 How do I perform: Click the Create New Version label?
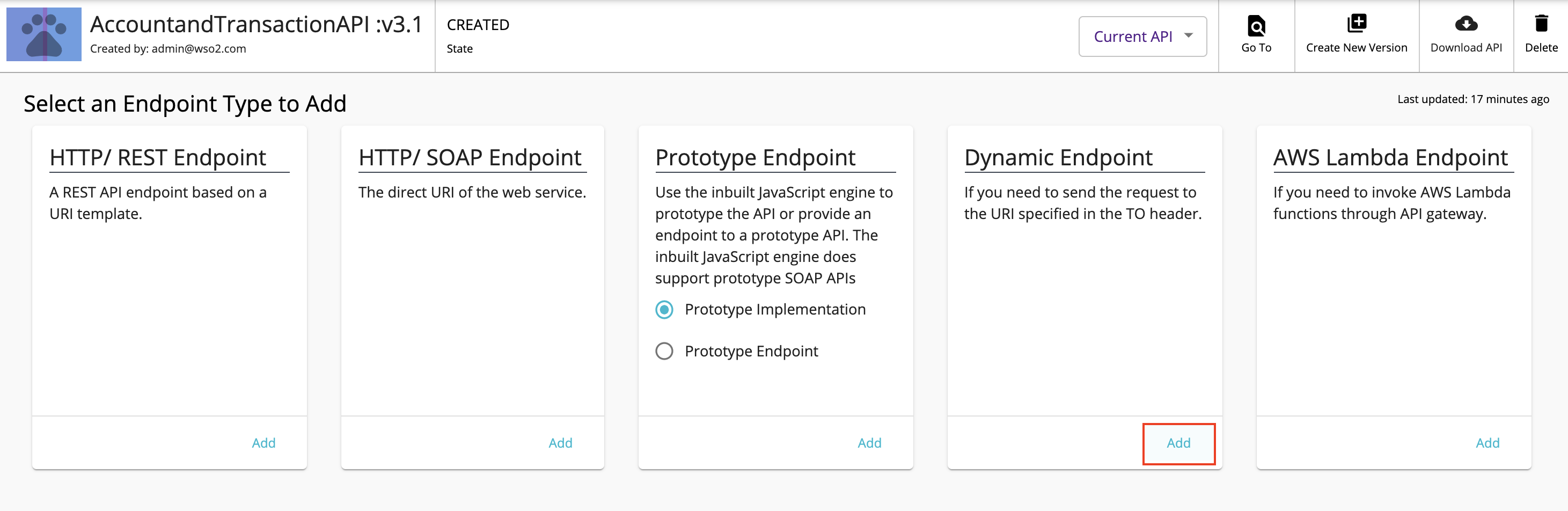[x=1356, y=48]
